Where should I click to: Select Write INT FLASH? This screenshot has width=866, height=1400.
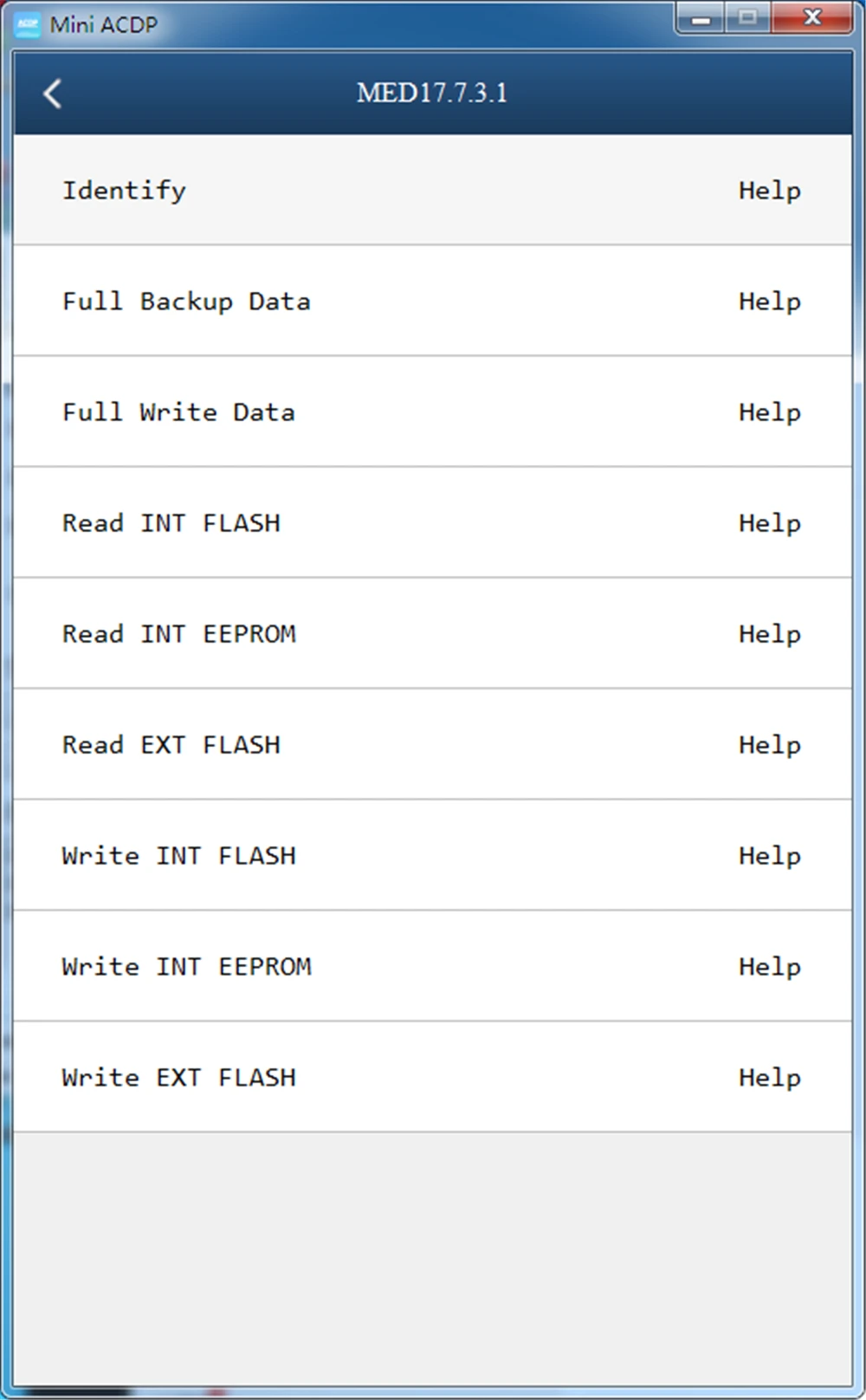[179, 856]
